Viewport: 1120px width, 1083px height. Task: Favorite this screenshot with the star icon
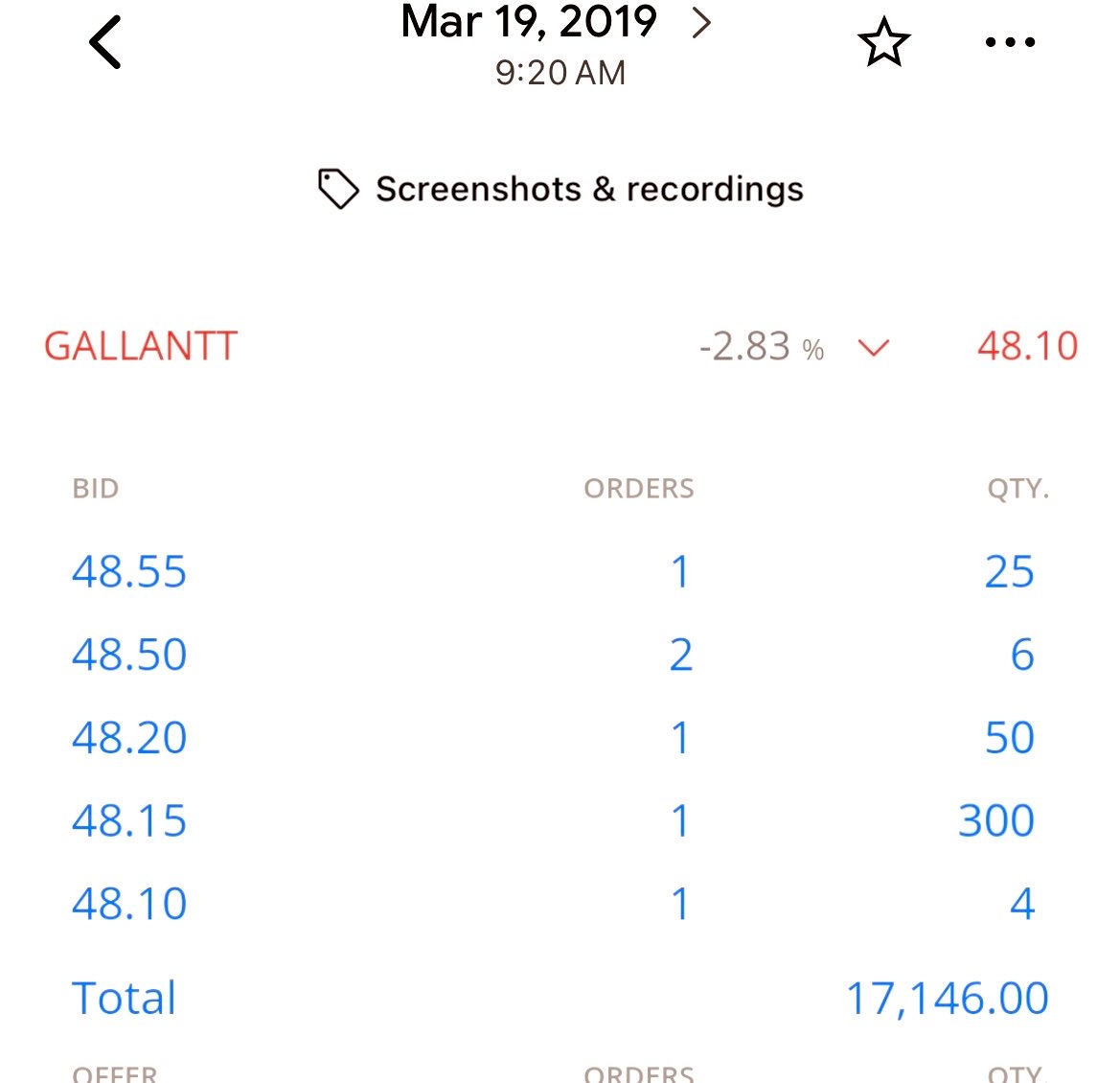[x=883, y=42]
